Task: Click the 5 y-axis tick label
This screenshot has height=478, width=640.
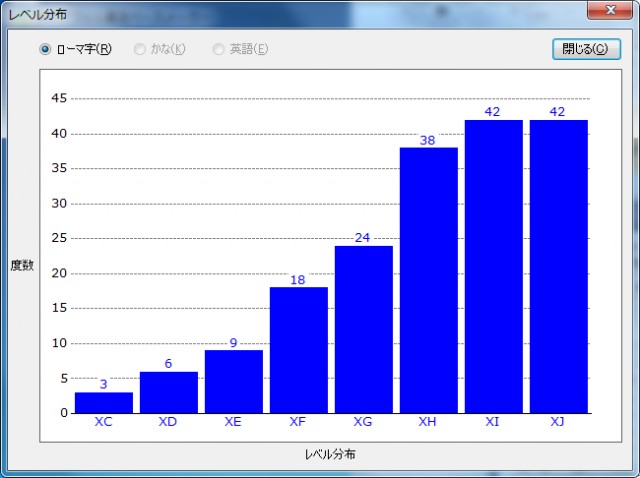Action: coord(64,378)
